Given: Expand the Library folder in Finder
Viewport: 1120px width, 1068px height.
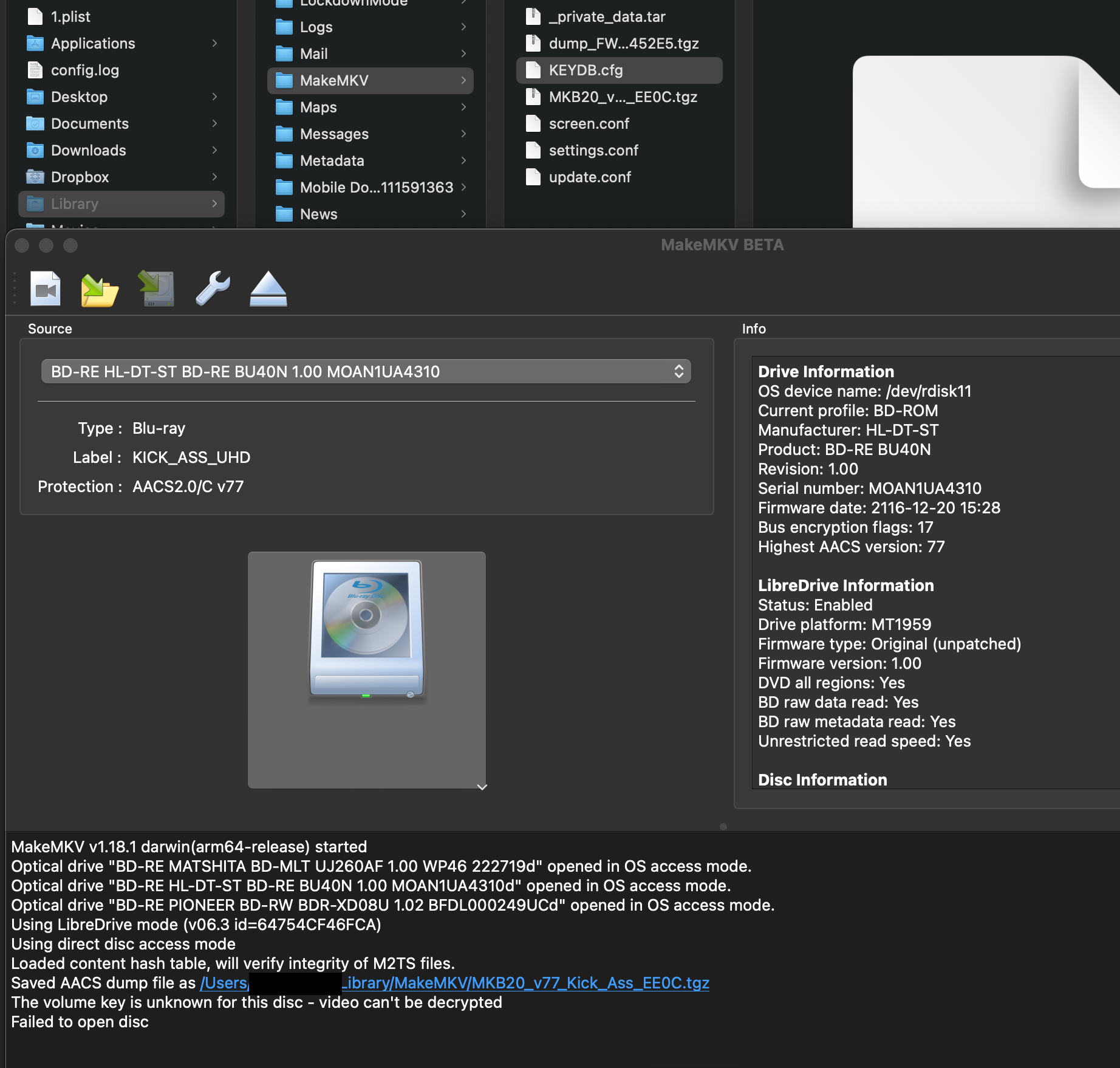Looking at the screenshot, I should click(214, 204).
